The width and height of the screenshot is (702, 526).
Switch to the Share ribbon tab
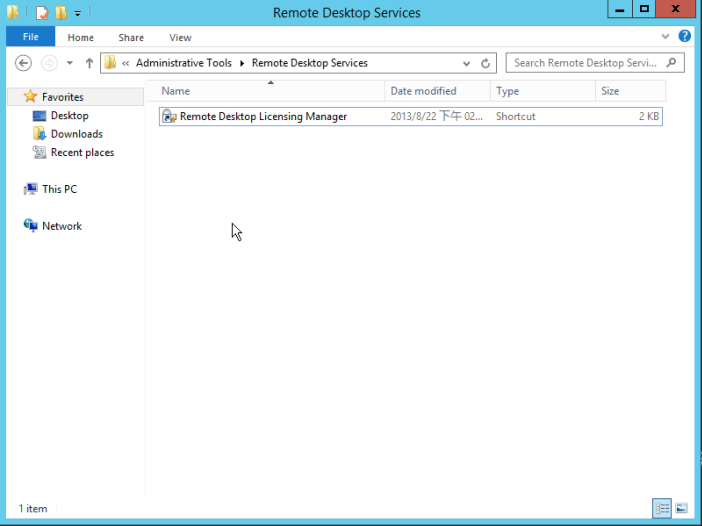coord(131,38)
